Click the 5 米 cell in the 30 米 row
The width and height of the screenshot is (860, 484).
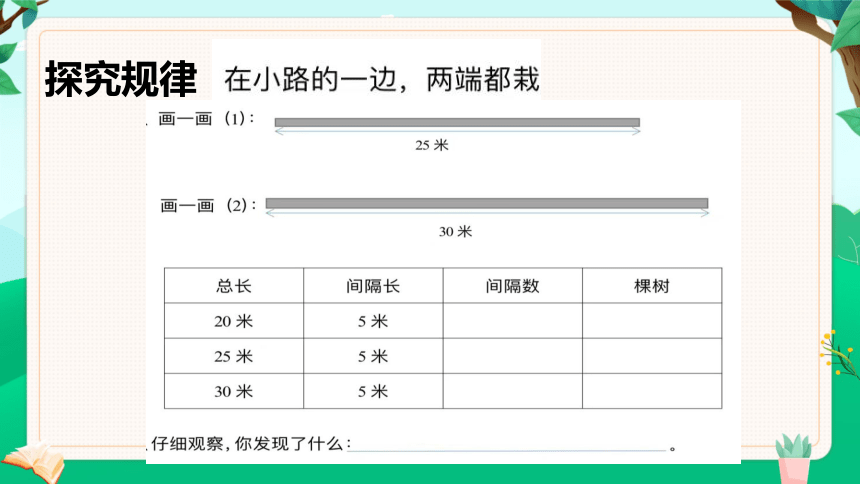[373, 391]
